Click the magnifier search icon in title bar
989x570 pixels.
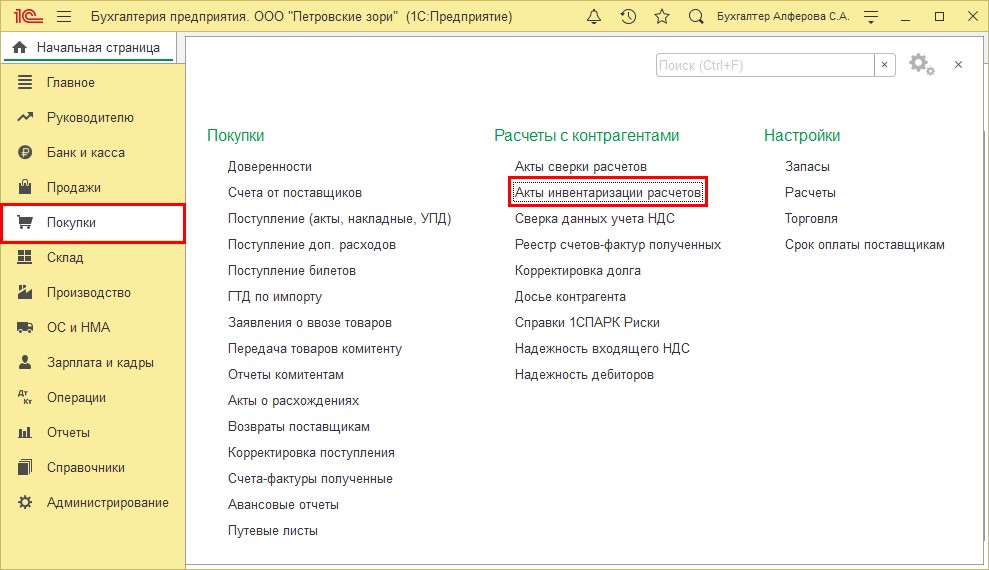(696, 16)
